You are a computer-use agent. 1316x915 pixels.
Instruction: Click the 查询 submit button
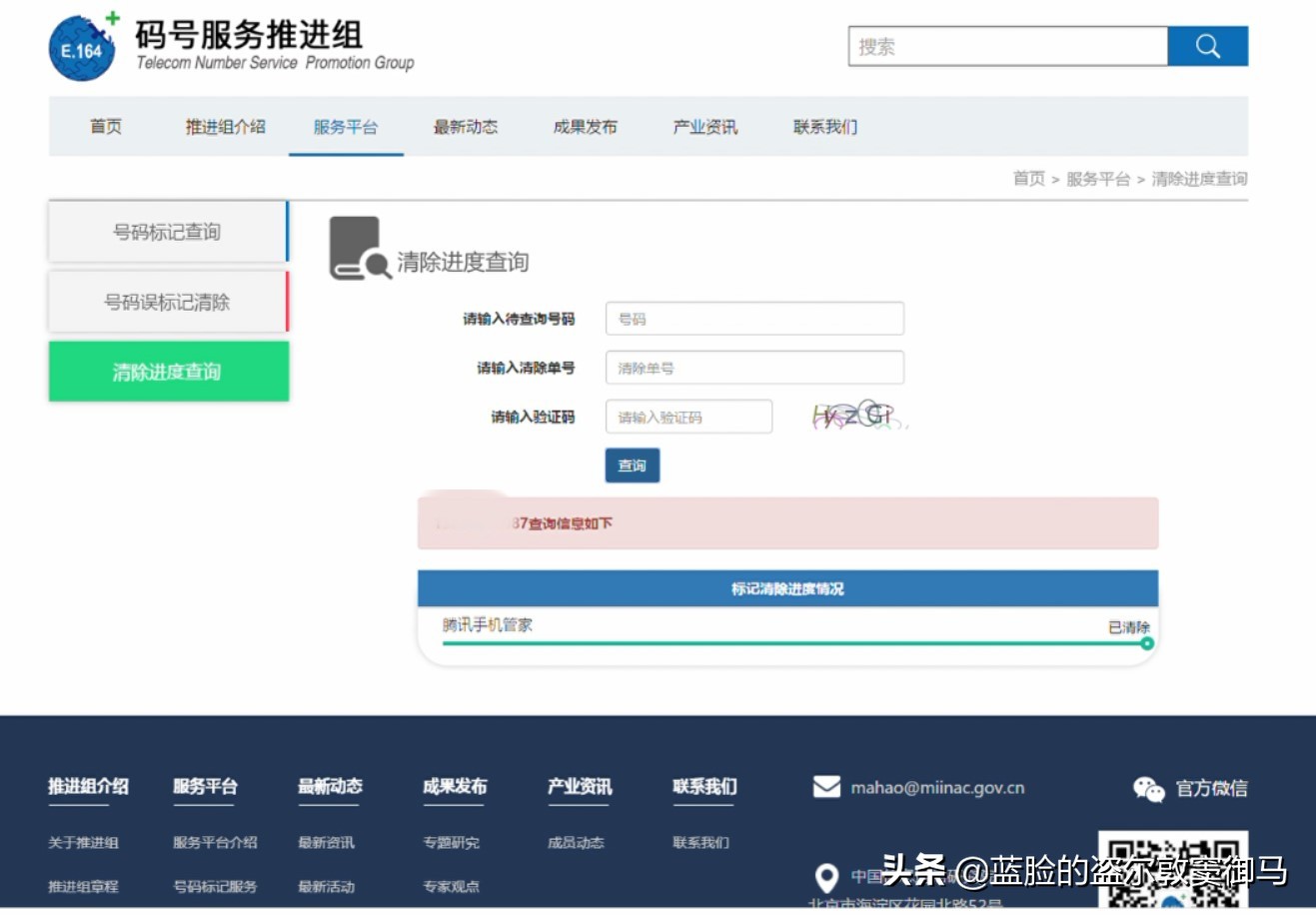[632, 465]
